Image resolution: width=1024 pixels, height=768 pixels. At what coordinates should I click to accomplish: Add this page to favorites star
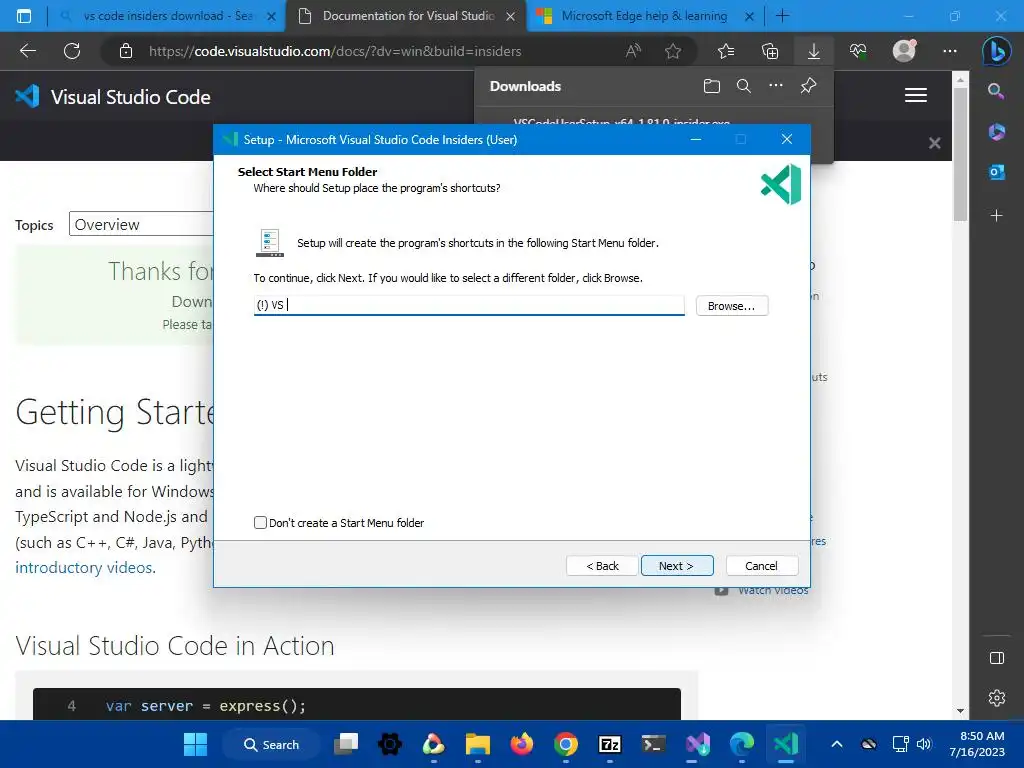[x=673, y=51]
